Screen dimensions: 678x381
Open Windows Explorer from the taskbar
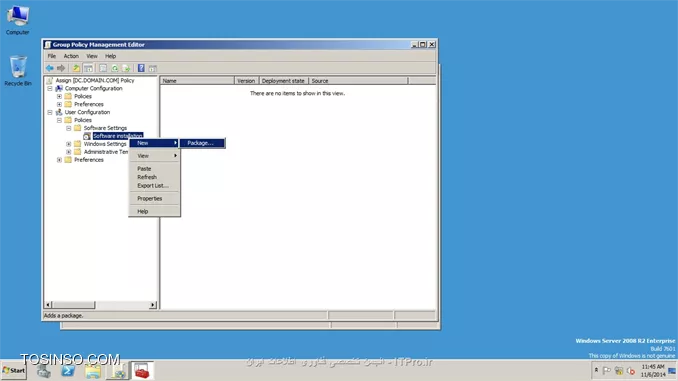tap(93, 371)
